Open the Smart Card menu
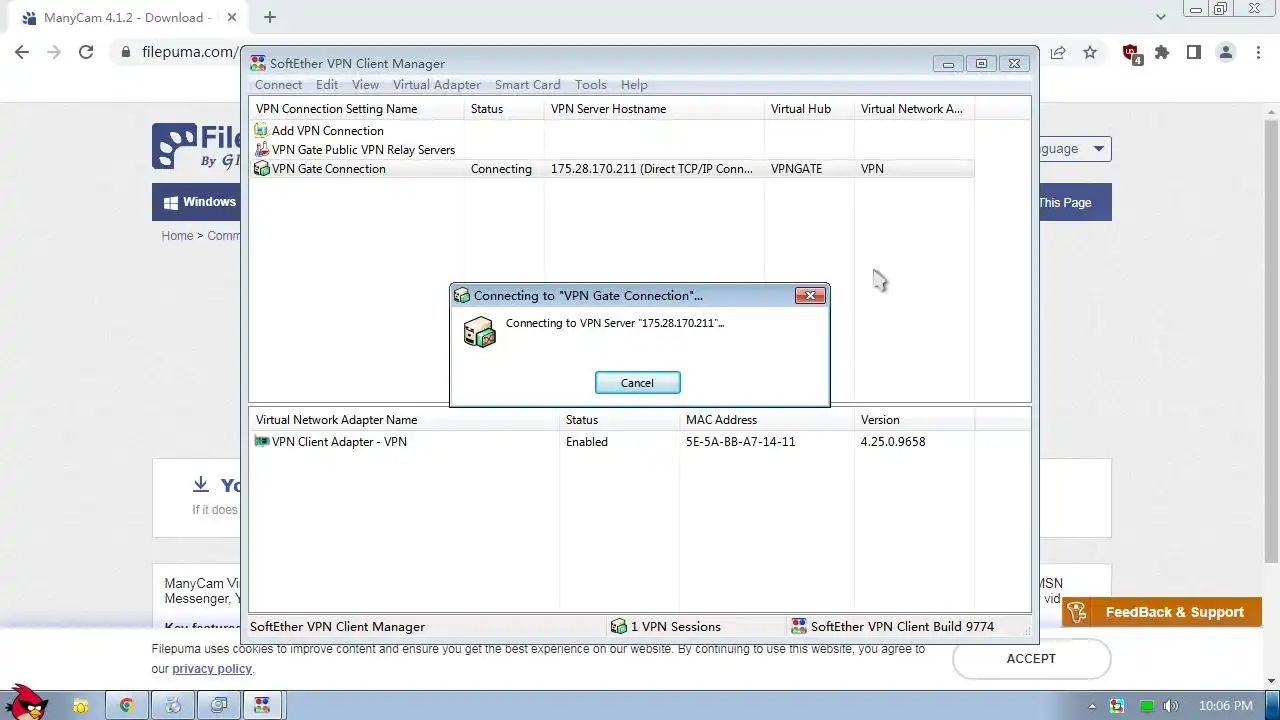The height and width of the screenshot is (720, 1280). [527, 85]
